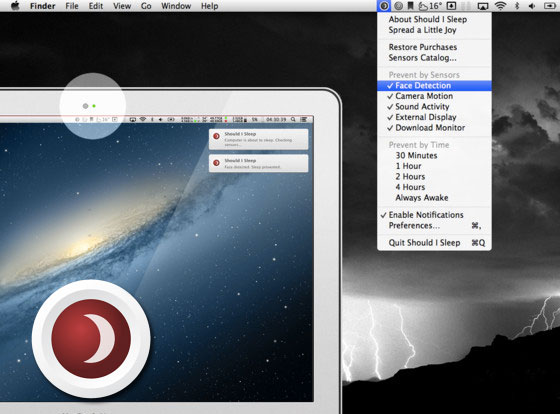
Task: Click the 'Computer is about to sleep' notification in laptop image
Action: pyautogui.click(x=259, y=139)
